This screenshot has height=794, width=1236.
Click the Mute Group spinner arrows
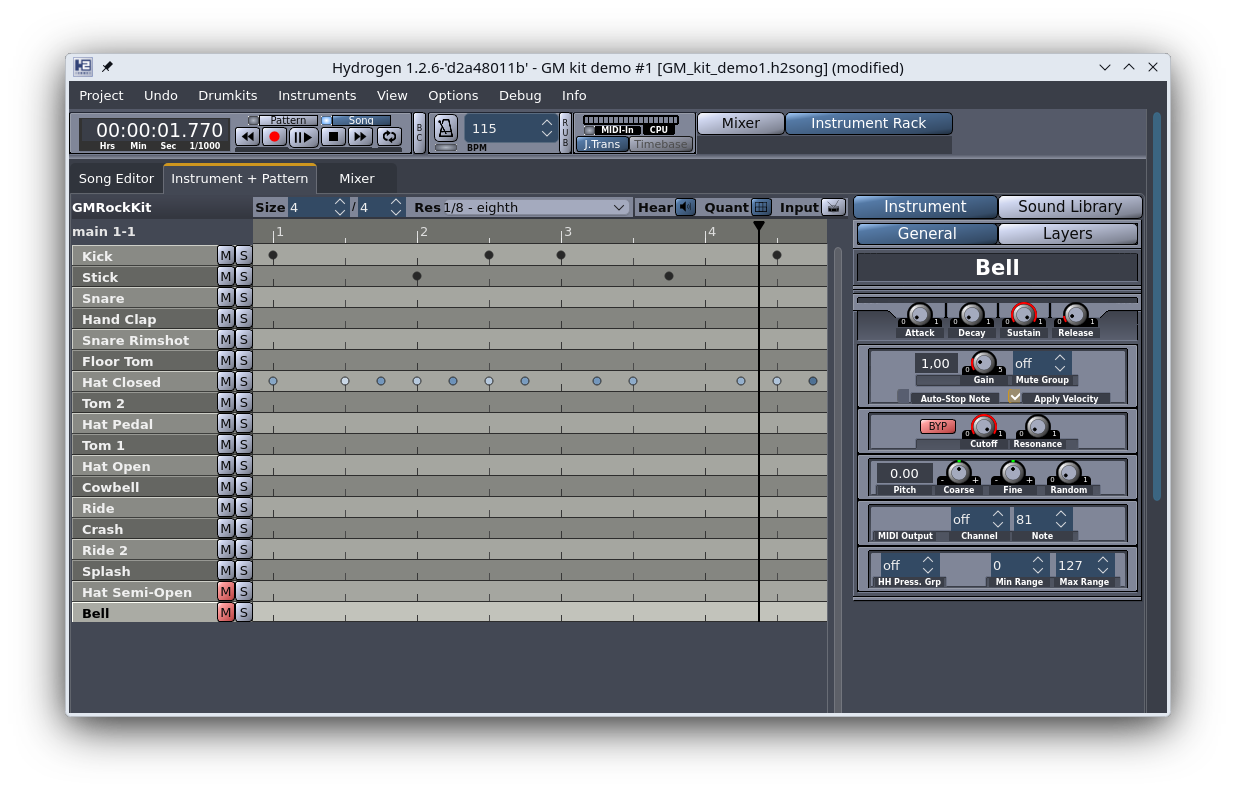pos(1061,363)
